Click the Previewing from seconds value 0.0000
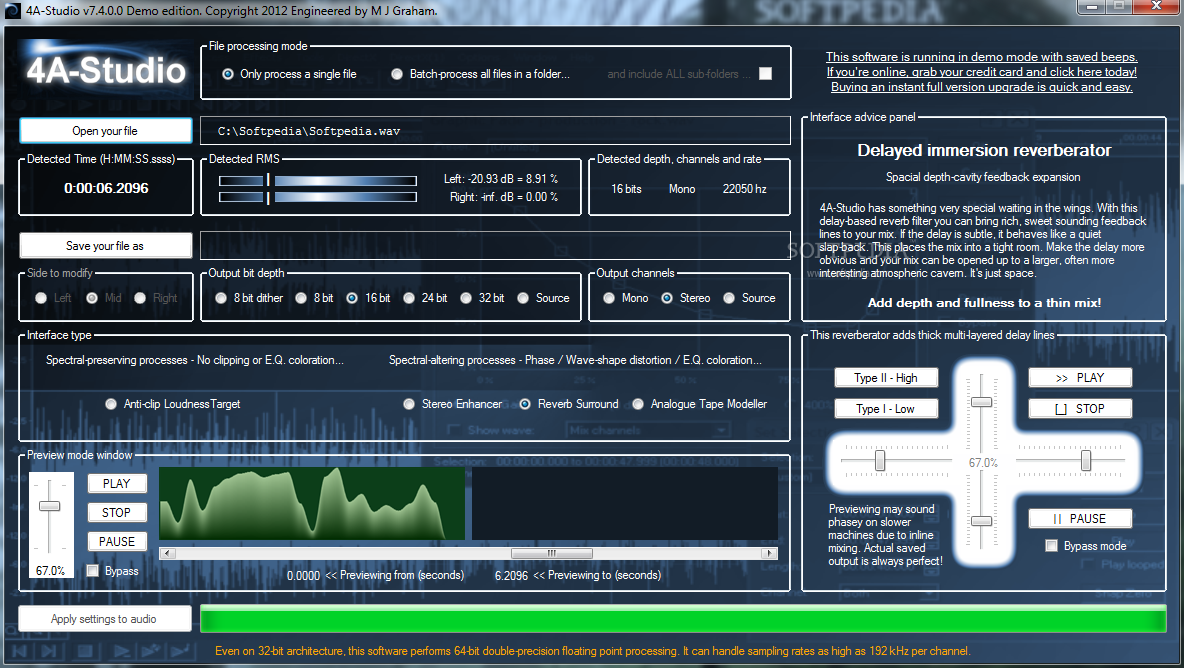This screenshot has height=668, width=1184. [303, 575]
